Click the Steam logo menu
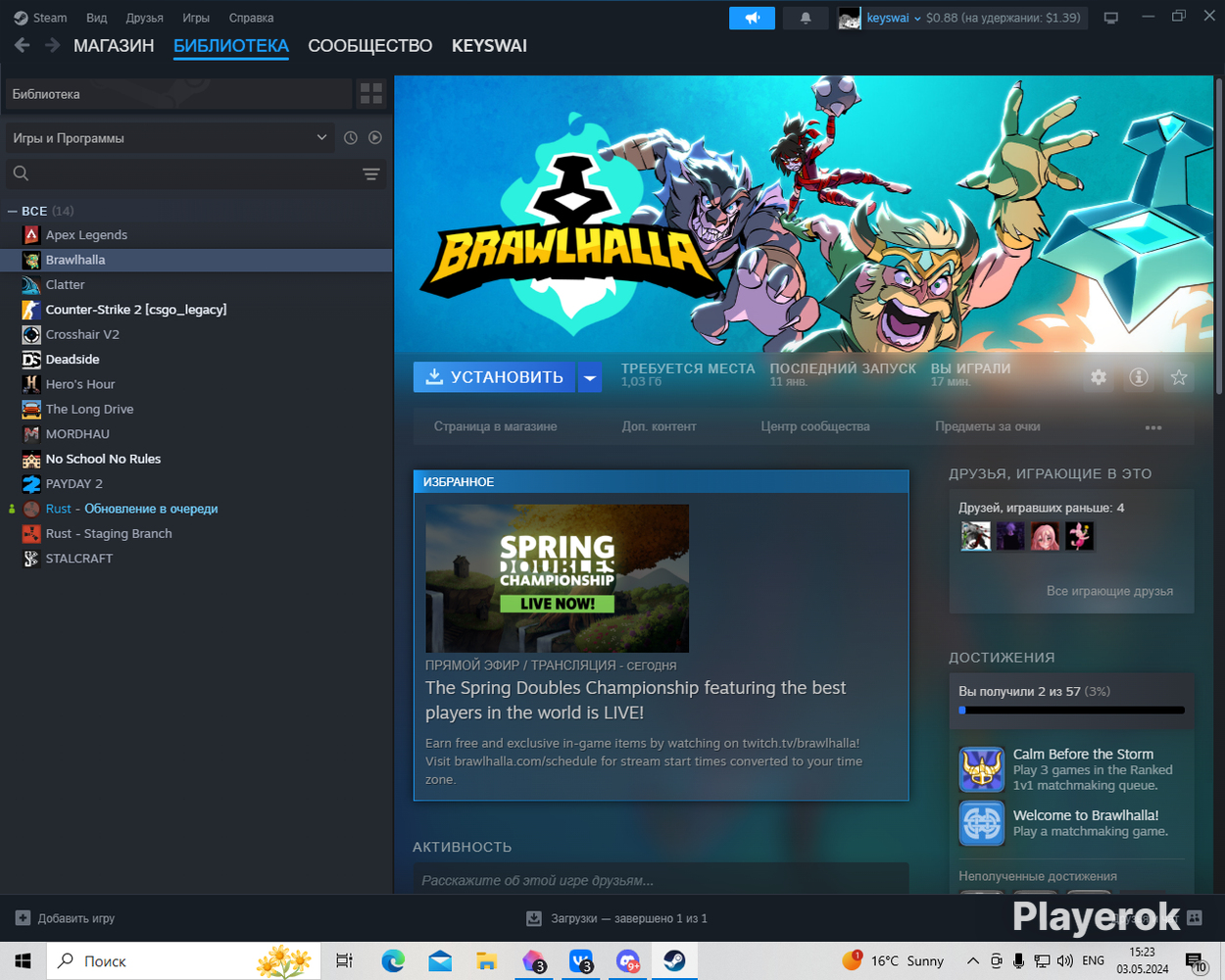 [x=40, y=18]
